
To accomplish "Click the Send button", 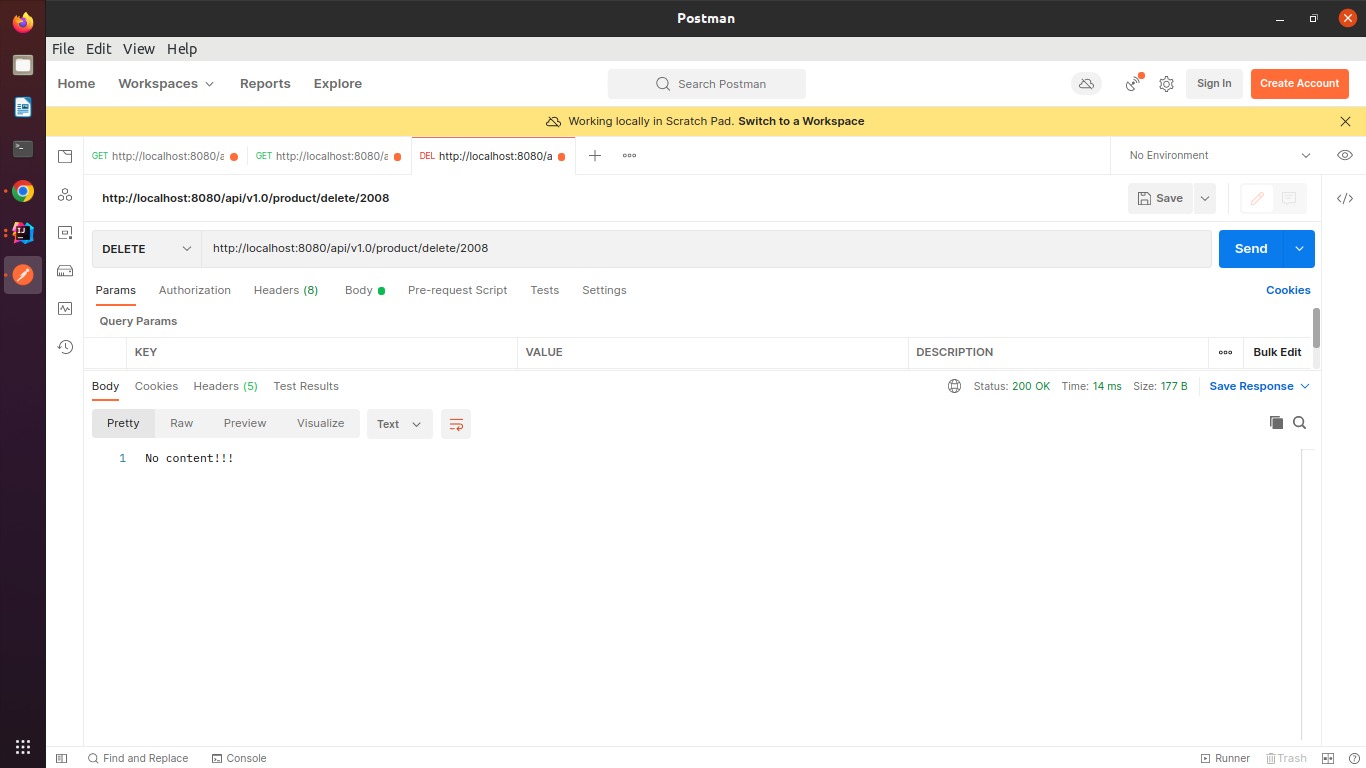I will (1251, 249).
